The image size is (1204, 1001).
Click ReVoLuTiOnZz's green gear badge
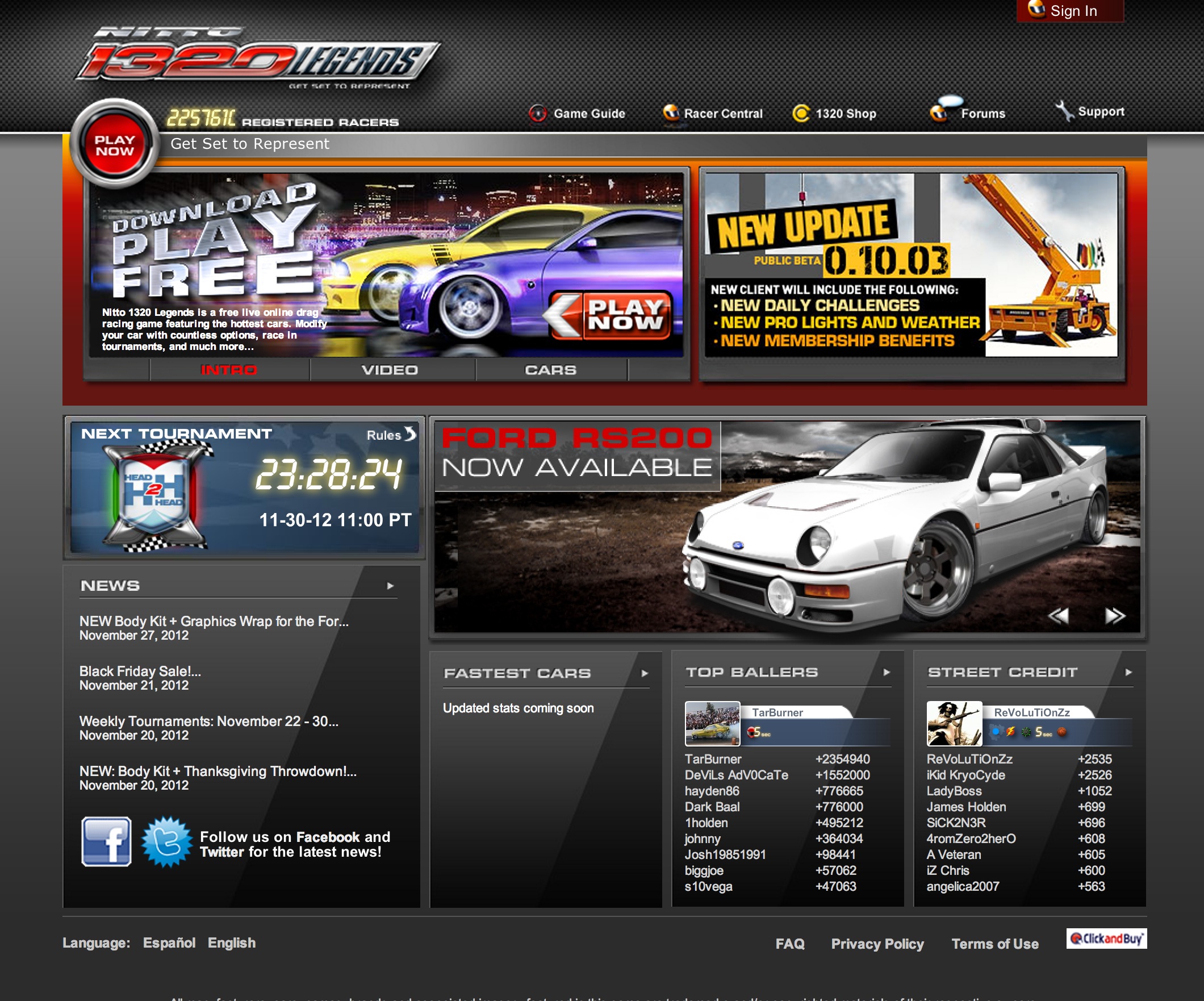point(1026,731)
